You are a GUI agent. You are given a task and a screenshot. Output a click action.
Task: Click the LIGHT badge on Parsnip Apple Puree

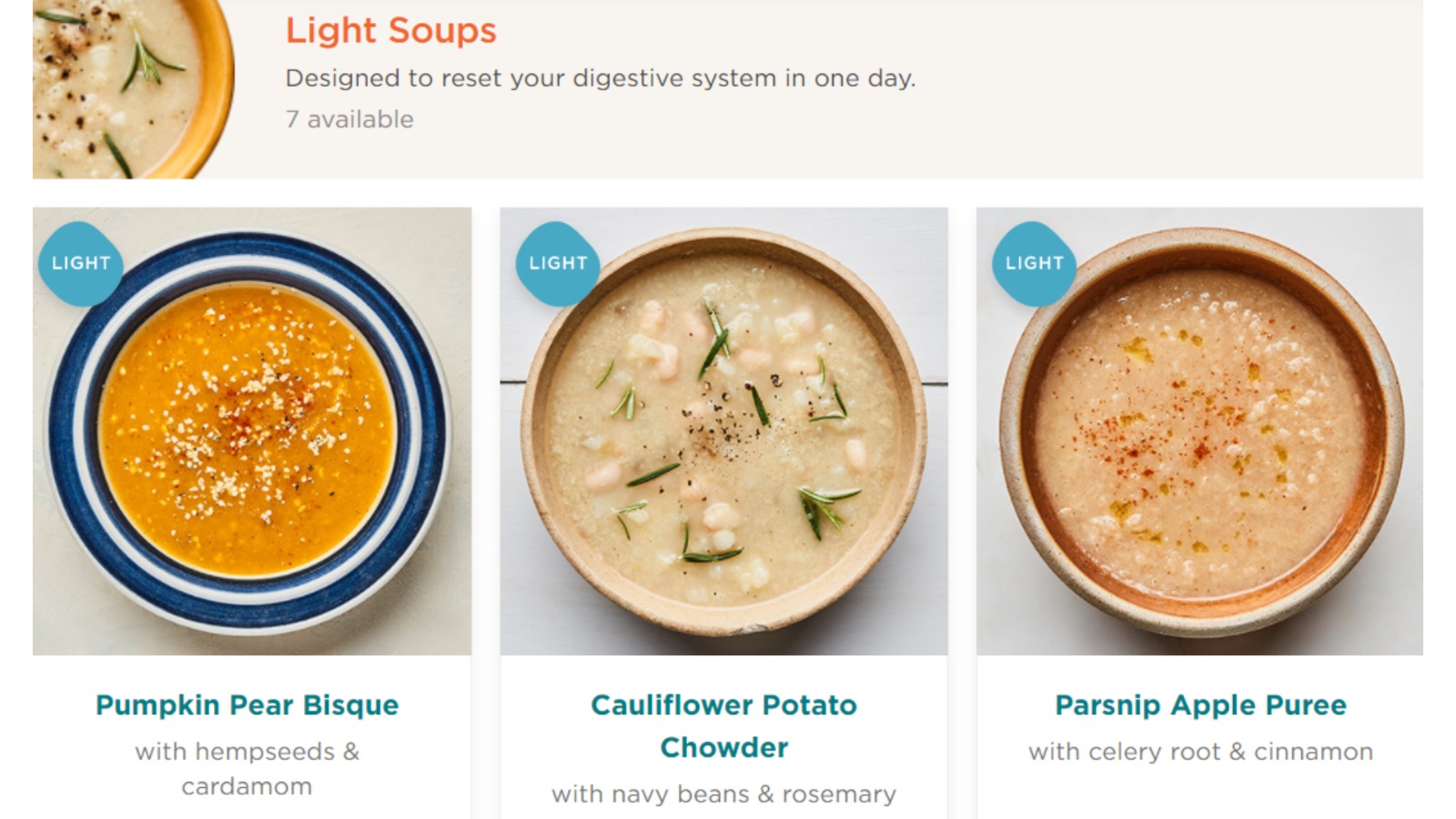coord(1035,263)
